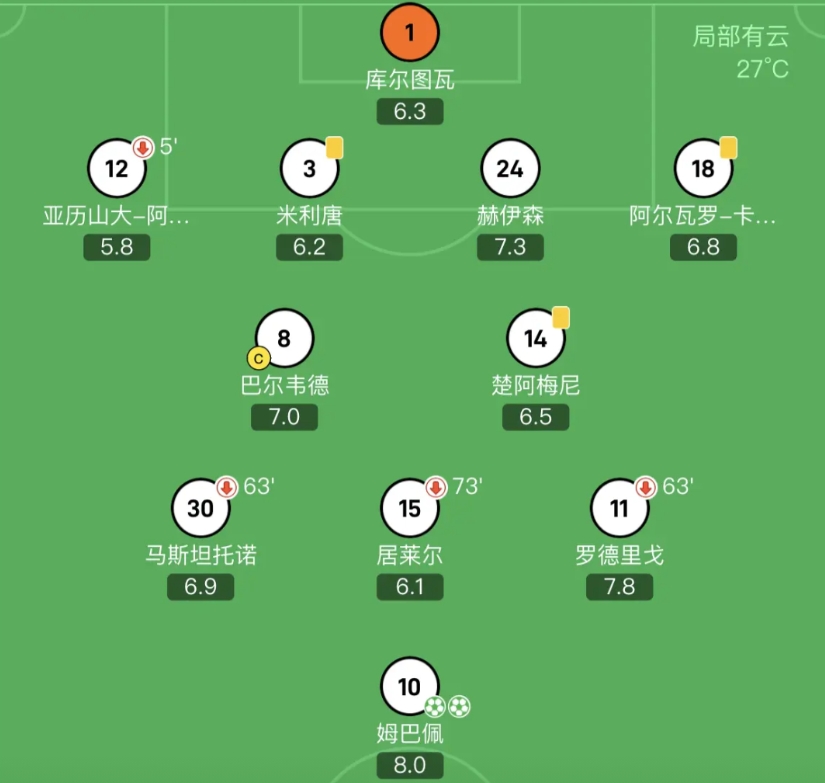
Task: Click yellow card next to number 18
Action: pos(728,147)
